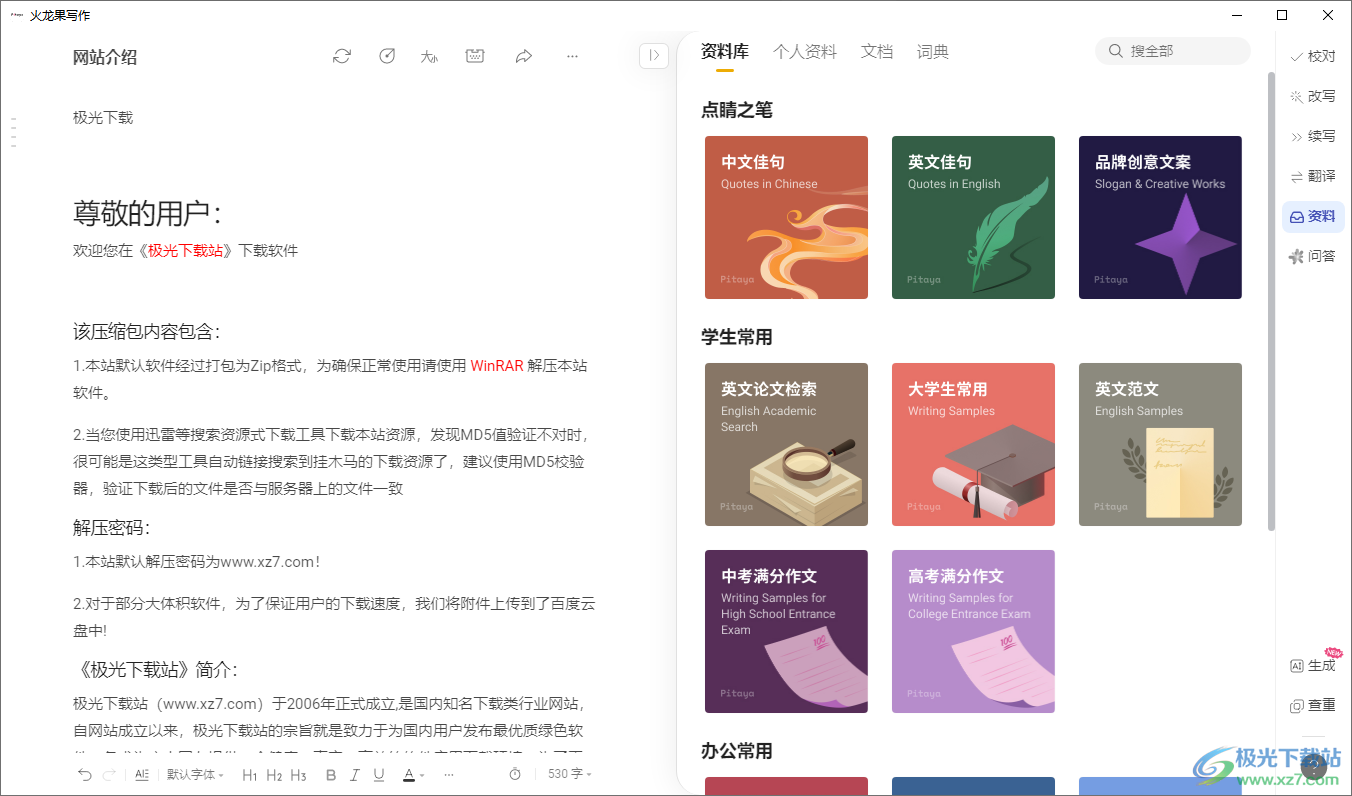
Task: Open the 英文佳句 card
Action: click(973, 217)
